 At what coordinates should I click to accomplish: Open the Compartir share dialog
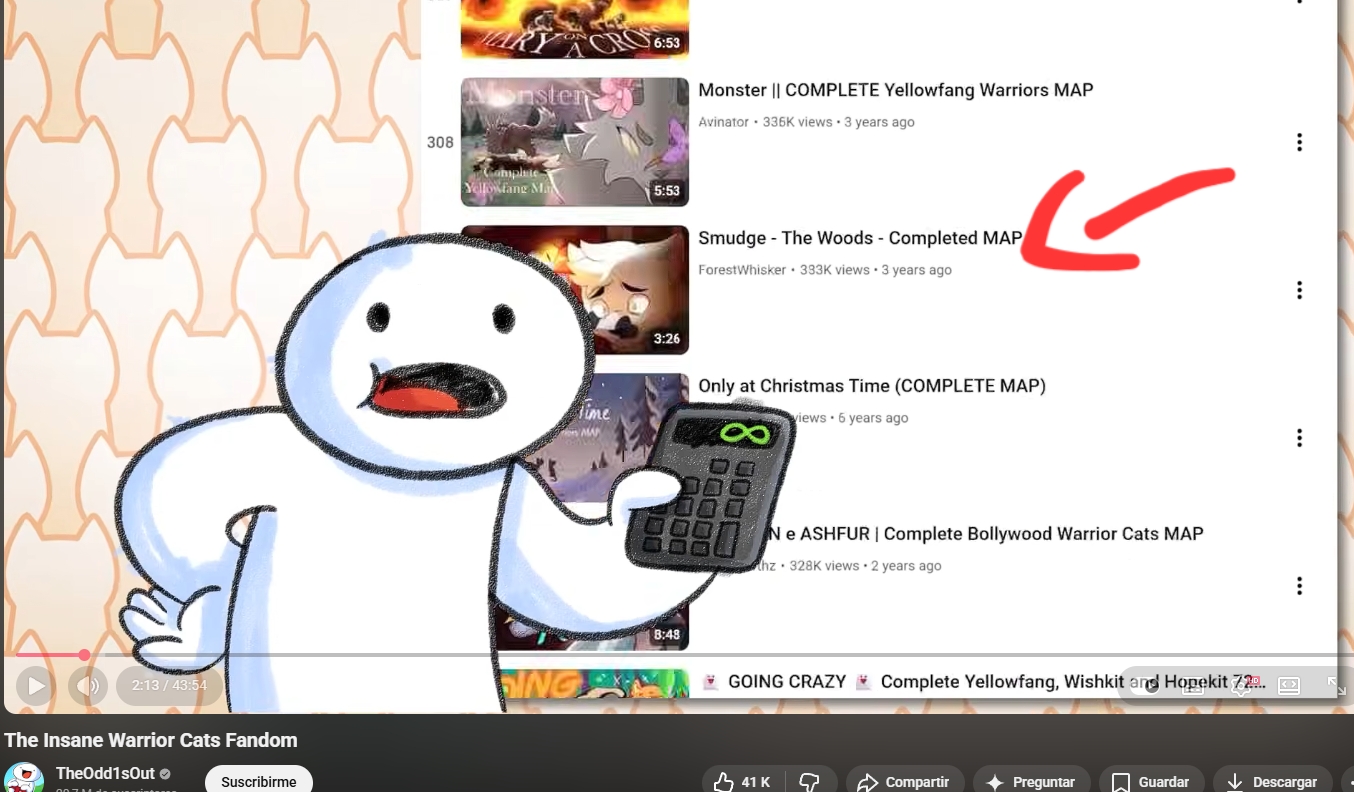point(904,782)
